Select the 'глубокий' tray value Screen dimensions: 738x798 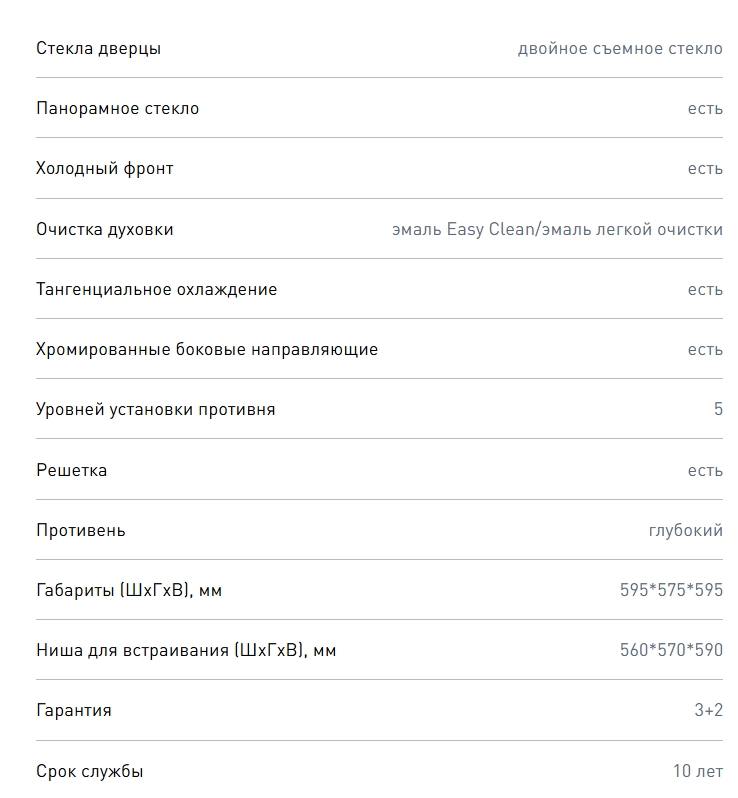[686, 530]
